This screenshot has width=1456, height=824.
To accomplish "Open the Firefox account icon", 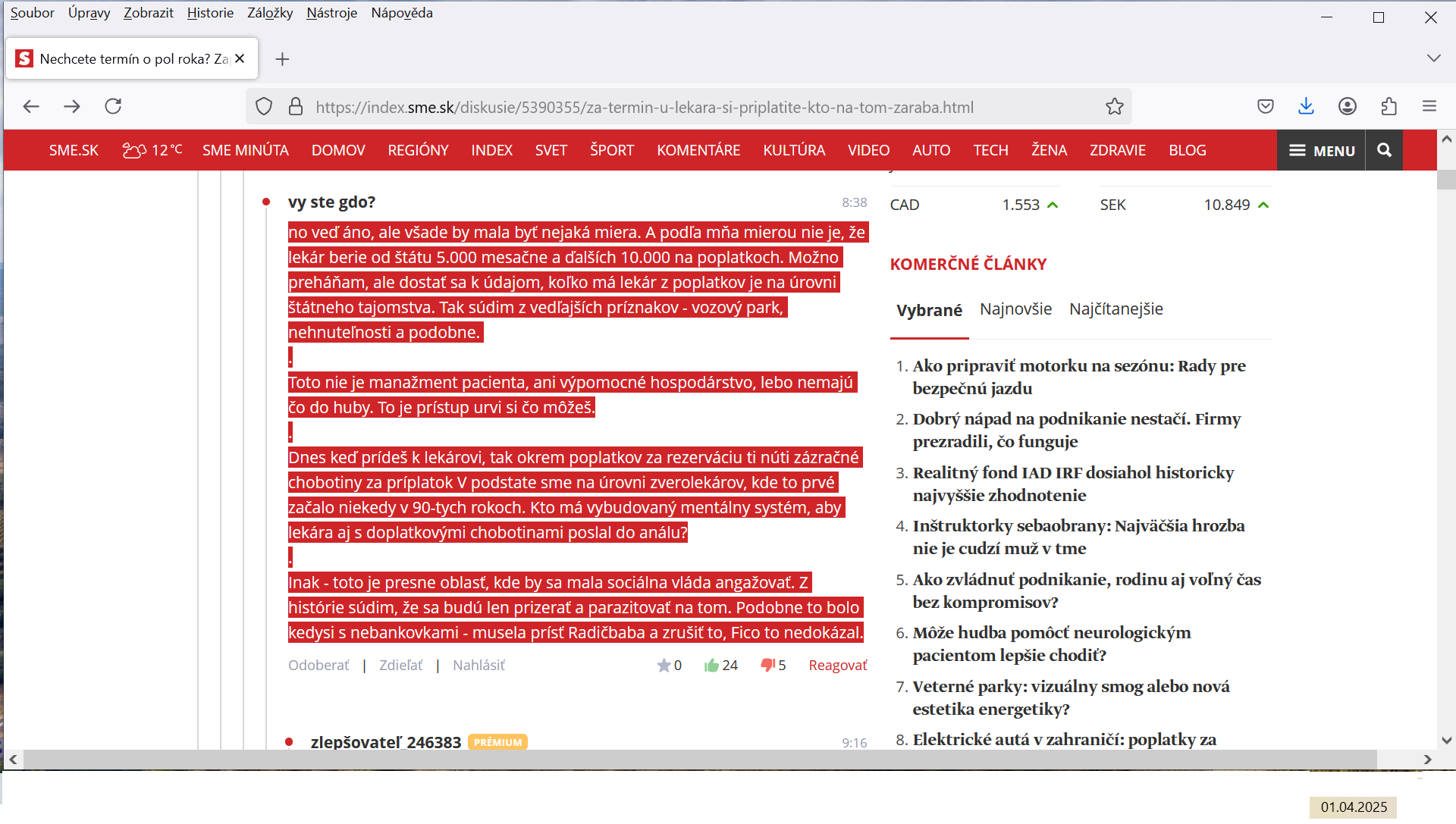I will [x=1348, y=107].
